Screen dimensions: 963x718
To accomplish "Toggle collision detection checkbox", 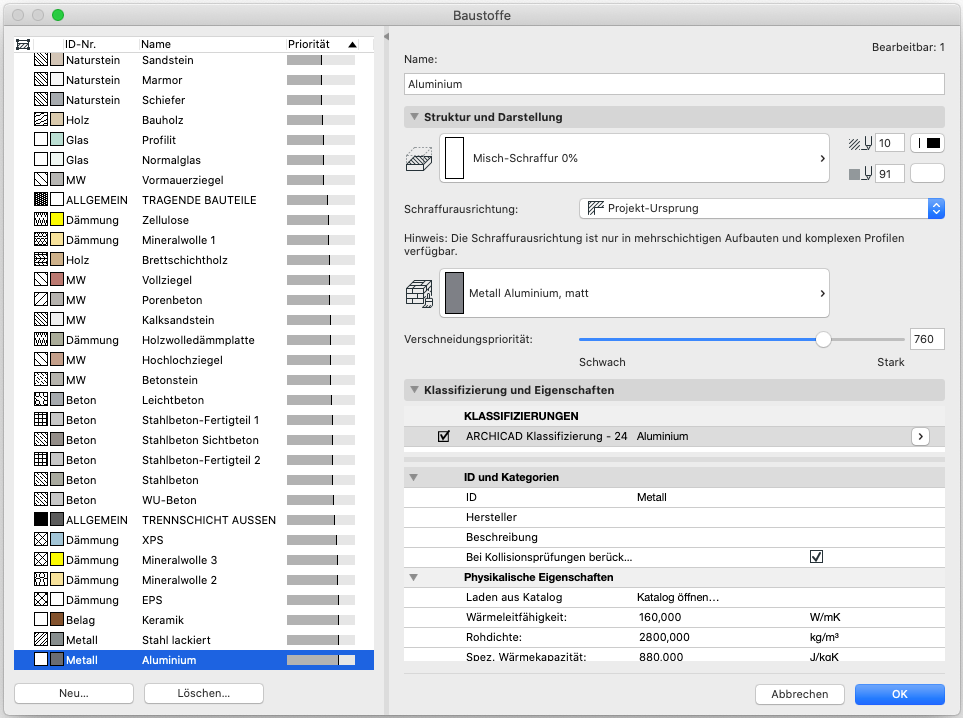I will click(x=816, y=556).
